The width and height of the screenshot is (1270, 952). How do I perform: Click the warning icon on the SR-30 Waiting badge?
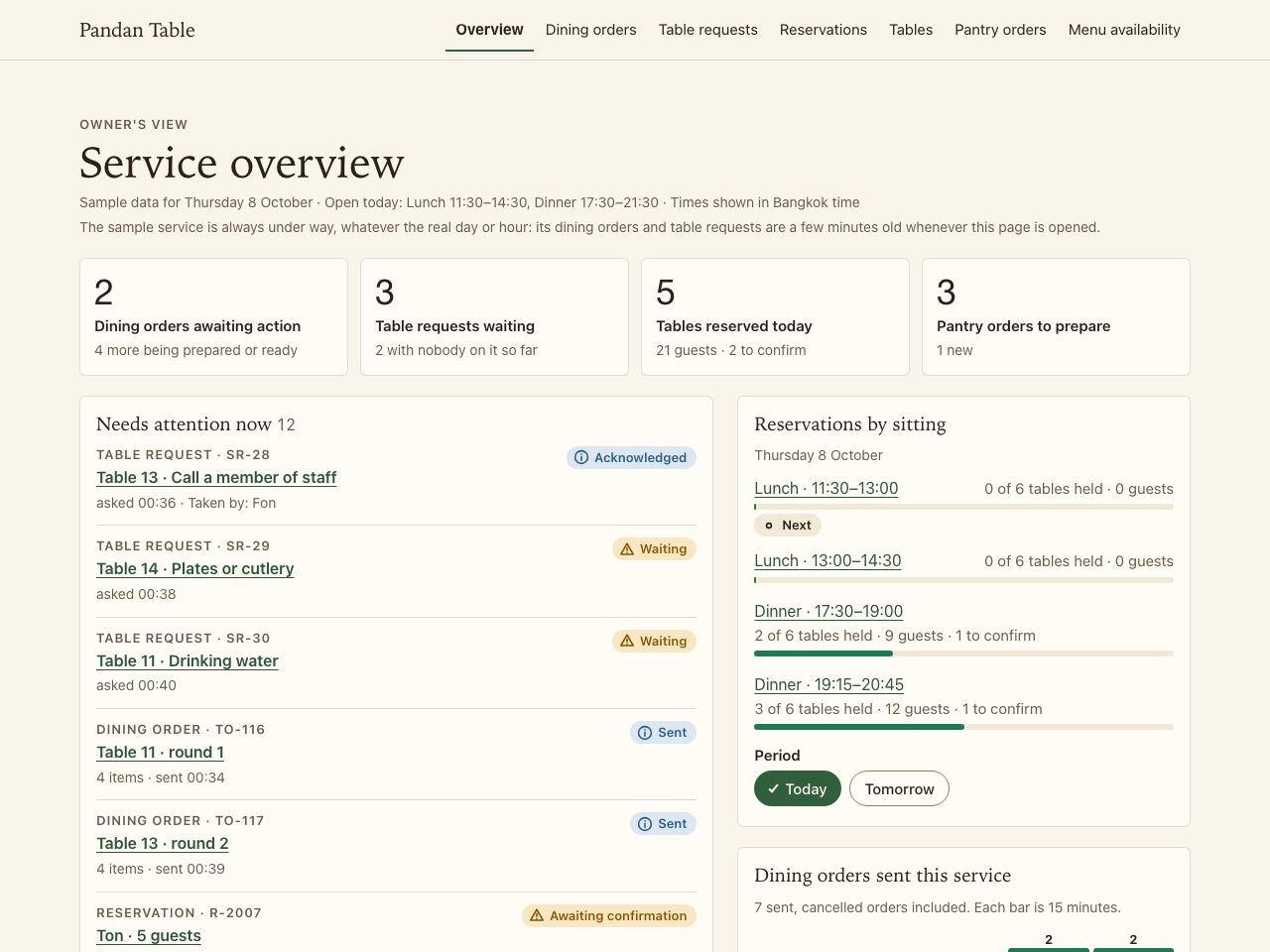point(627,642)
